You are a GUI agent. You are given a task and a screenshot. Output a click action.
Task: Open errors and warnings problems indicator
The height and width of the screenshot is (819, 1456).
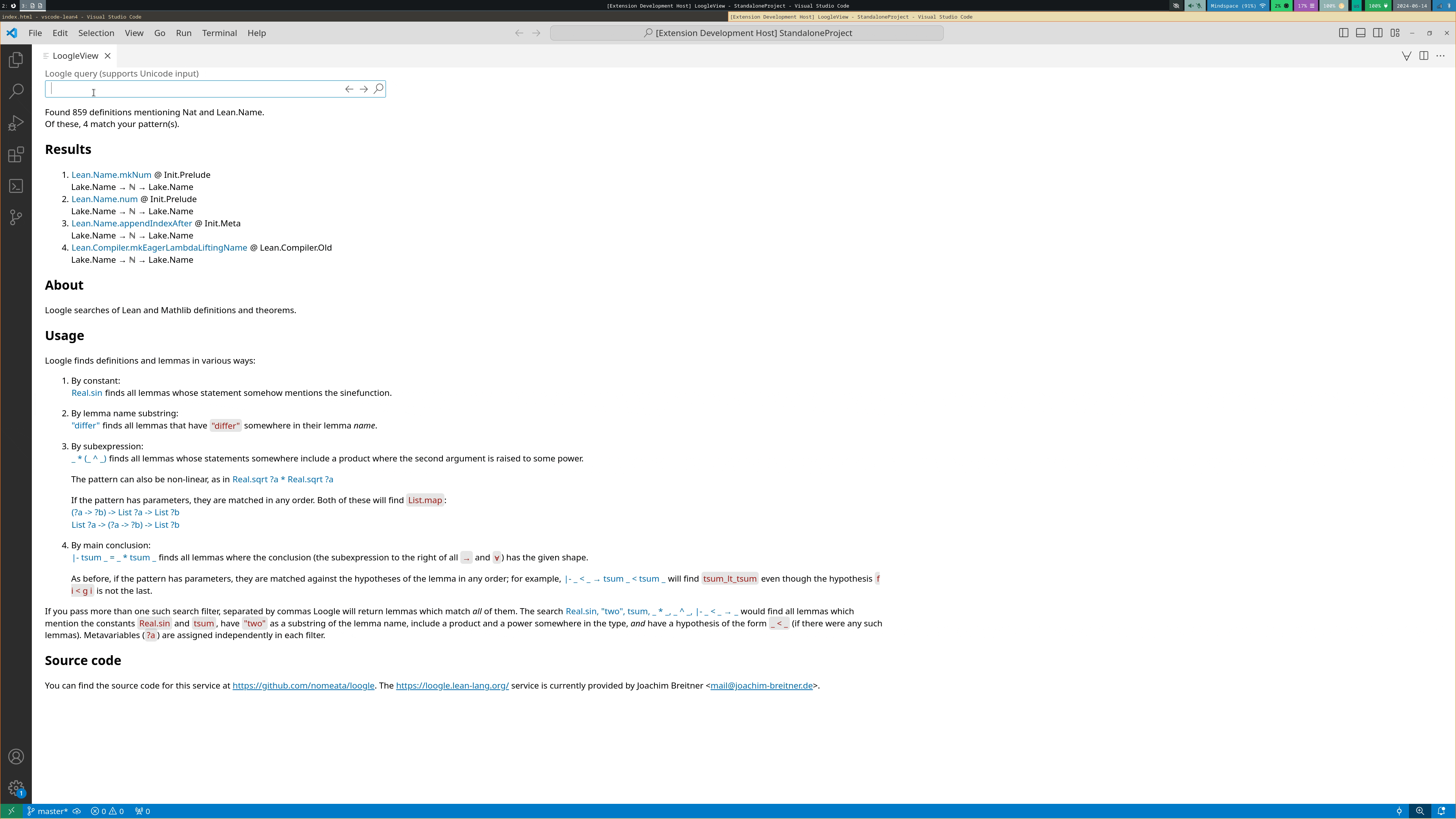coord(107,811)
